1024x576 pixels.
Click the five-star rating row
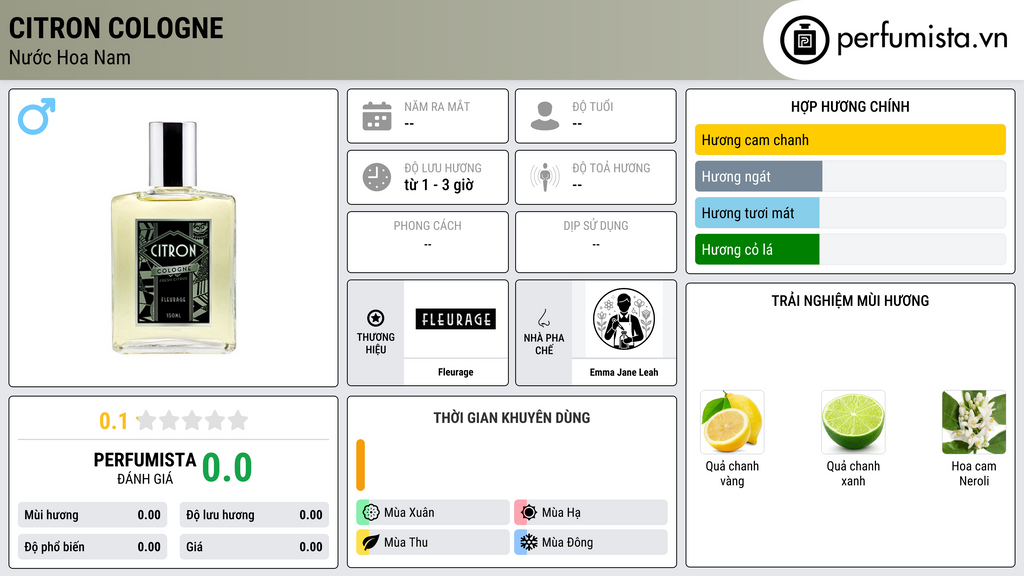(x=193, y=420)
